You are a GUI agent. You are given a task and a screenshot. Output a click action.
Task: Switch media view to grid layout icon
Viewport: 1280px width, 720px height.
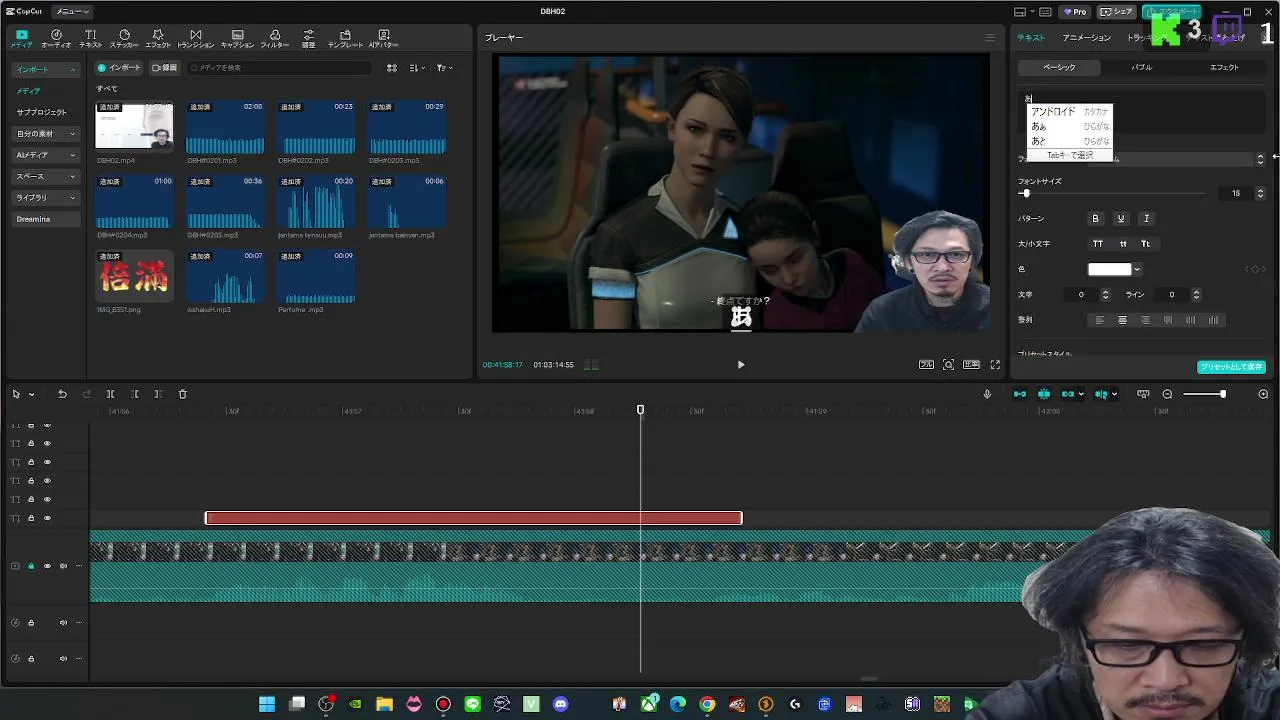click(x=392, y=68)
